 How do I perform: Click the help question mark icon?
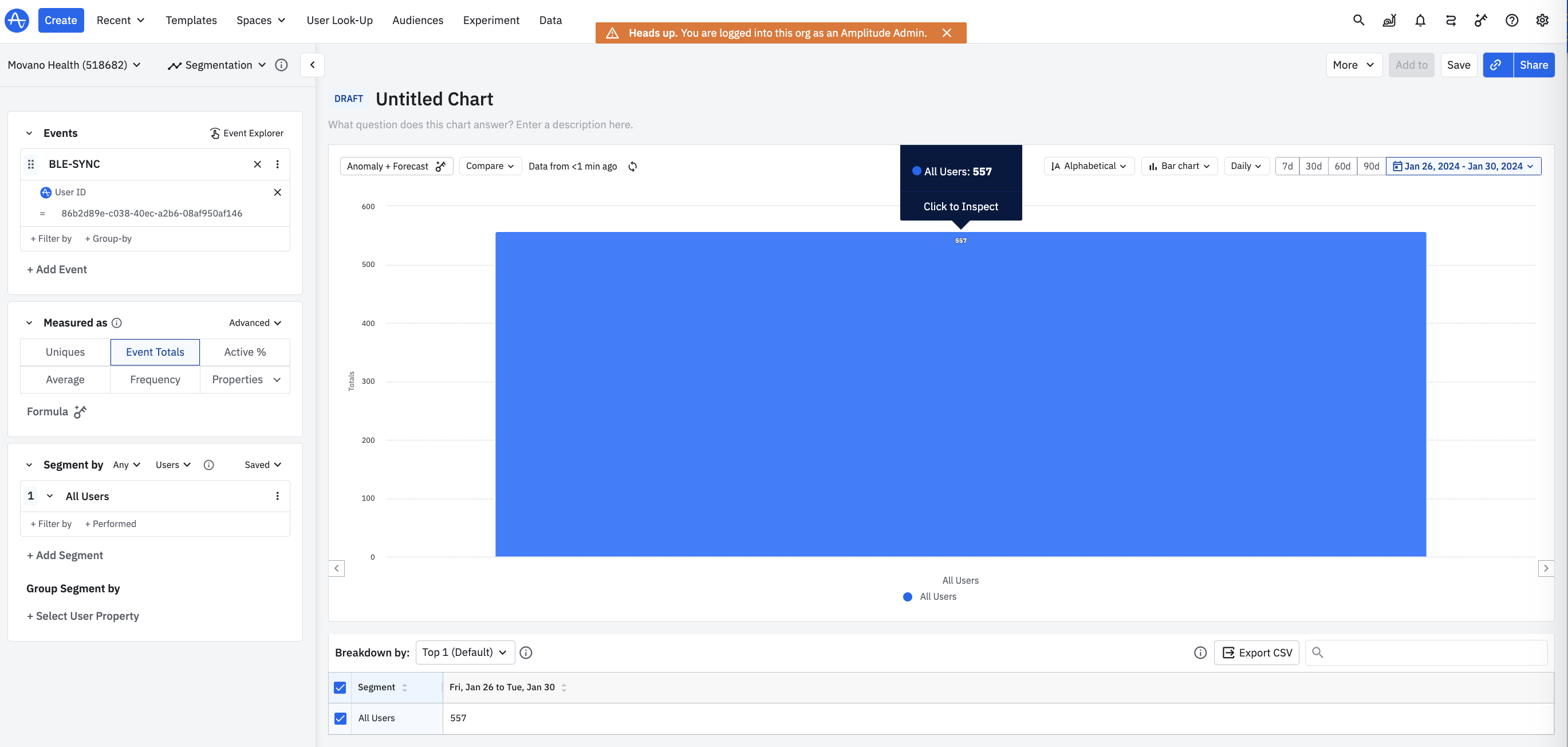1511,20
